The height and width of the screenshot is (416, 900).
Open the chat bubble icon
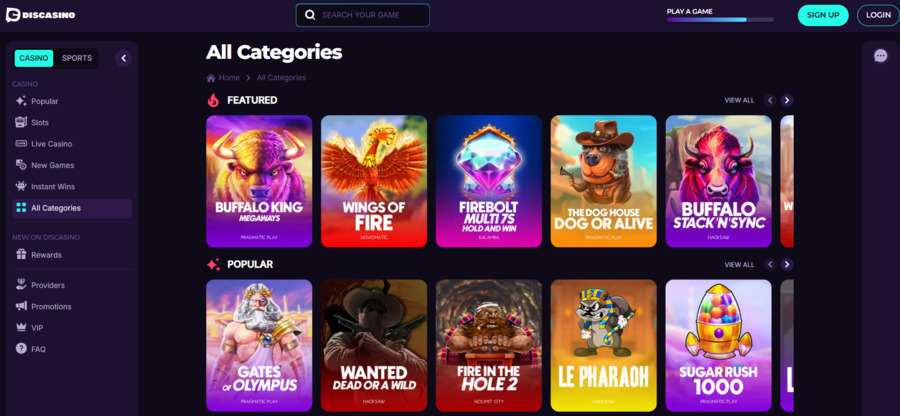880,56
